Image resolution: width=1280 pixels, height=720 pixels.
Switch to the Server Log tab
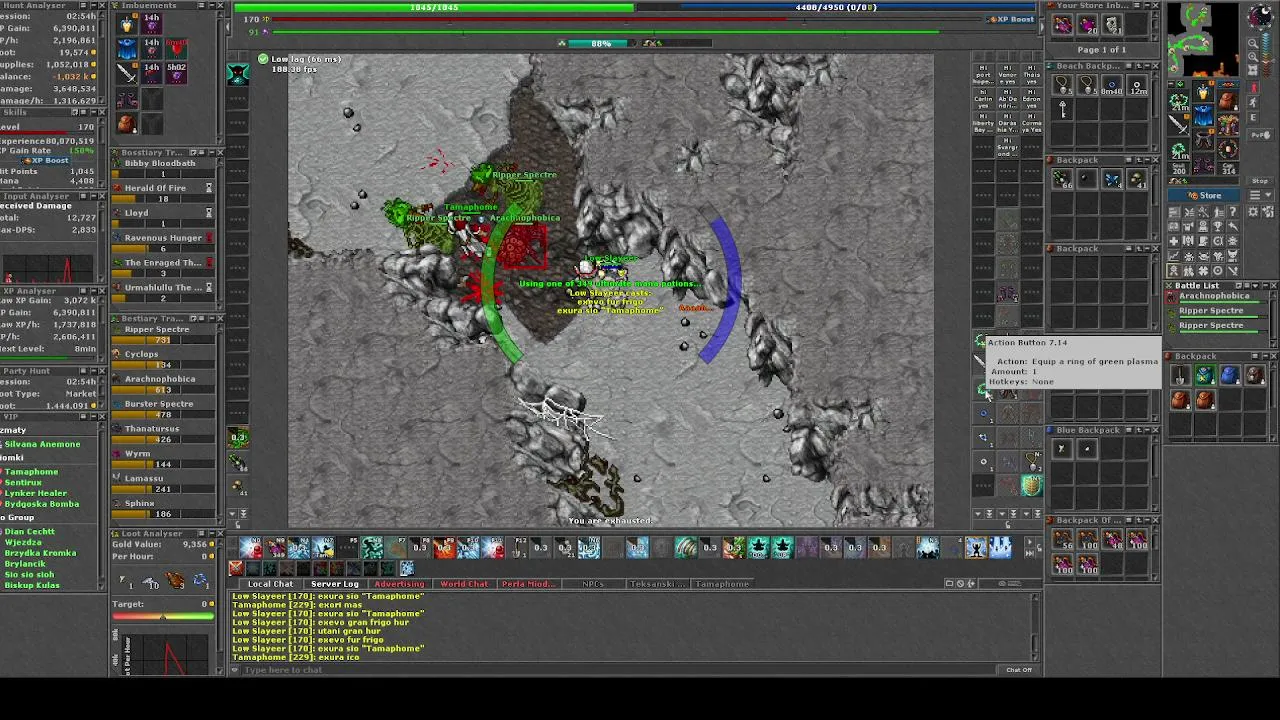(335, 584)
